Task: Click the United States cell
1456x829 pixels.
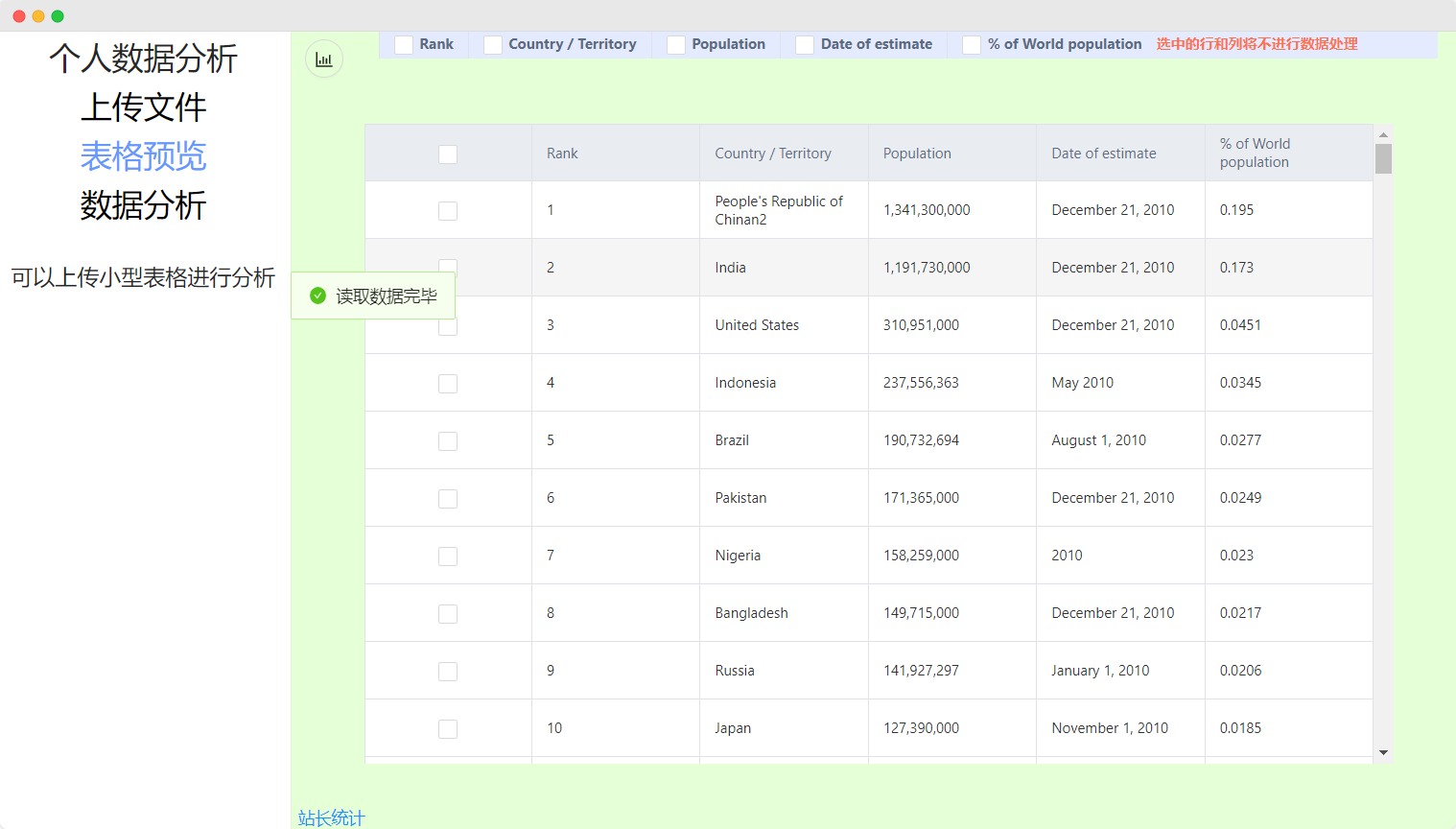Action: coord(785,325)
